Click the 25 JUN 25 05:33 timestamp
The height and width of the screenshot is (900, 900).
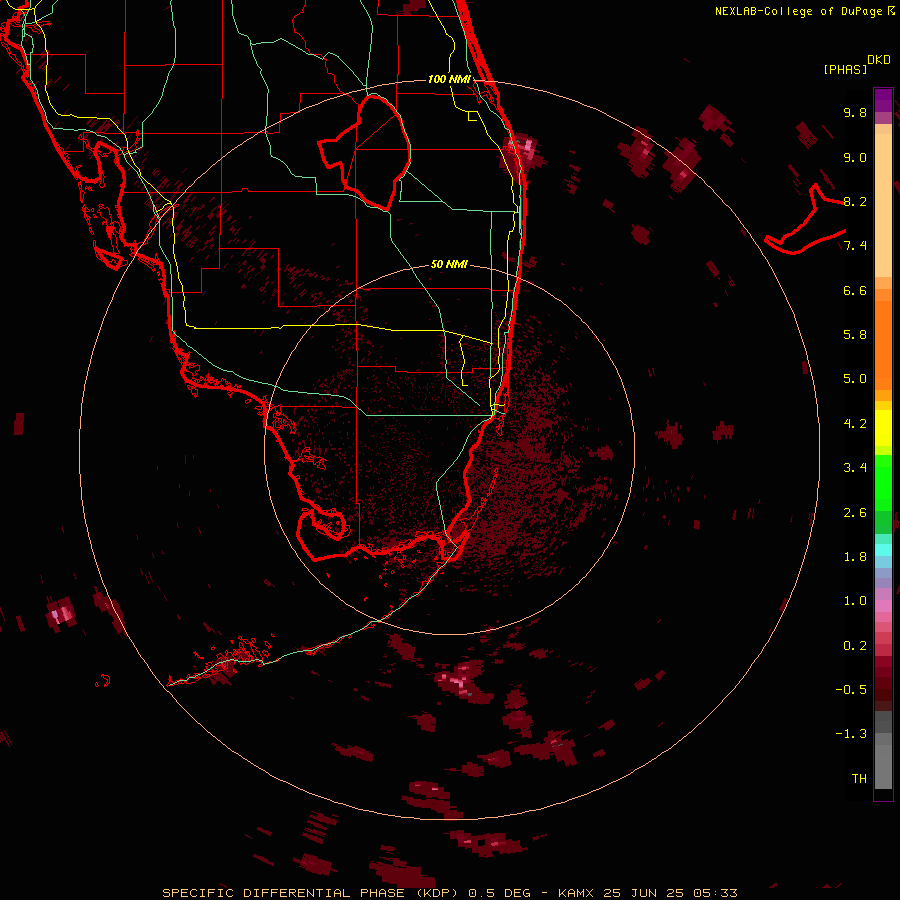[670, 893]
